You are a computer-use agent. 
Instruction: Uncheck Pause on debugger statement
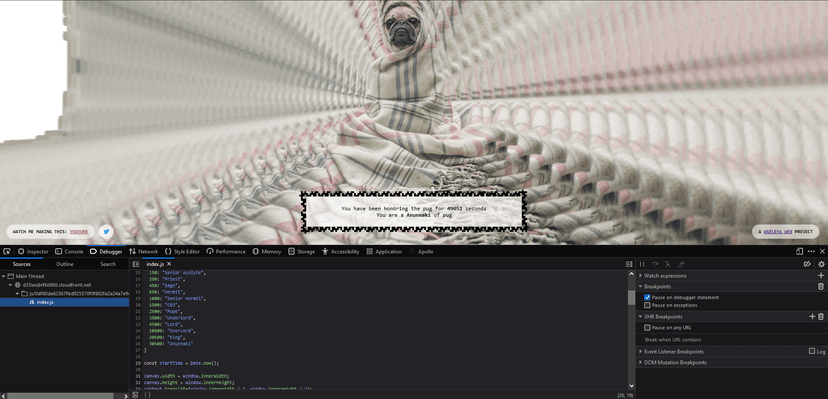pos(647,298)
